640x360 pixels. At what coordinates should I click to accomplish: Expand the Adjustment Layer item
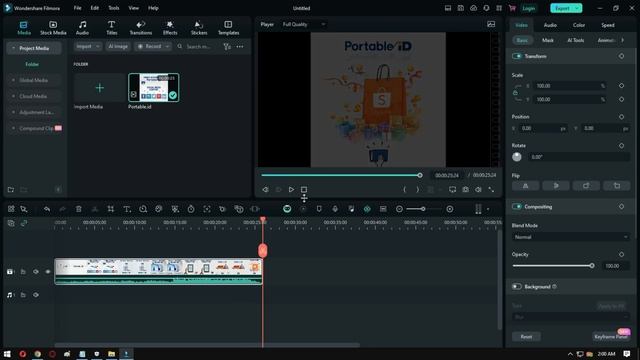(13, 112)
